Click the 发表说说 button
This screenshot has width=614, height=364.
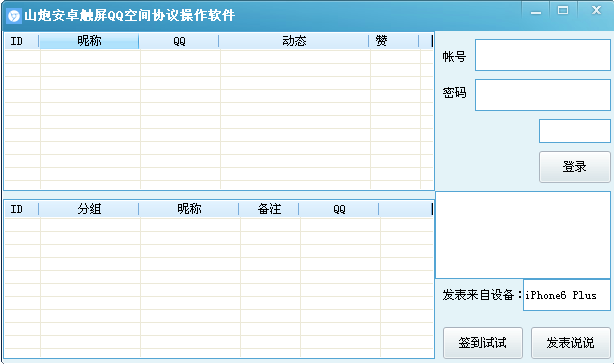pos(571,343)
